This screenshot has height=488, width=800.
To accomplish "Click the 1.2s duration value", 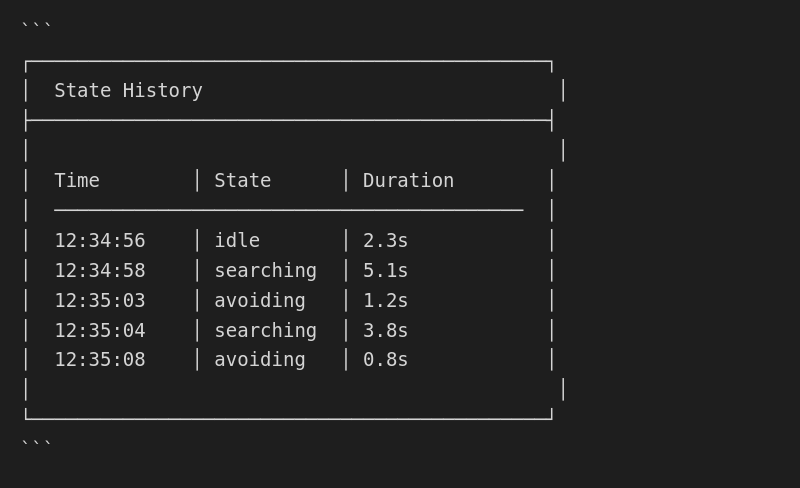I will [x=385, y=301].
